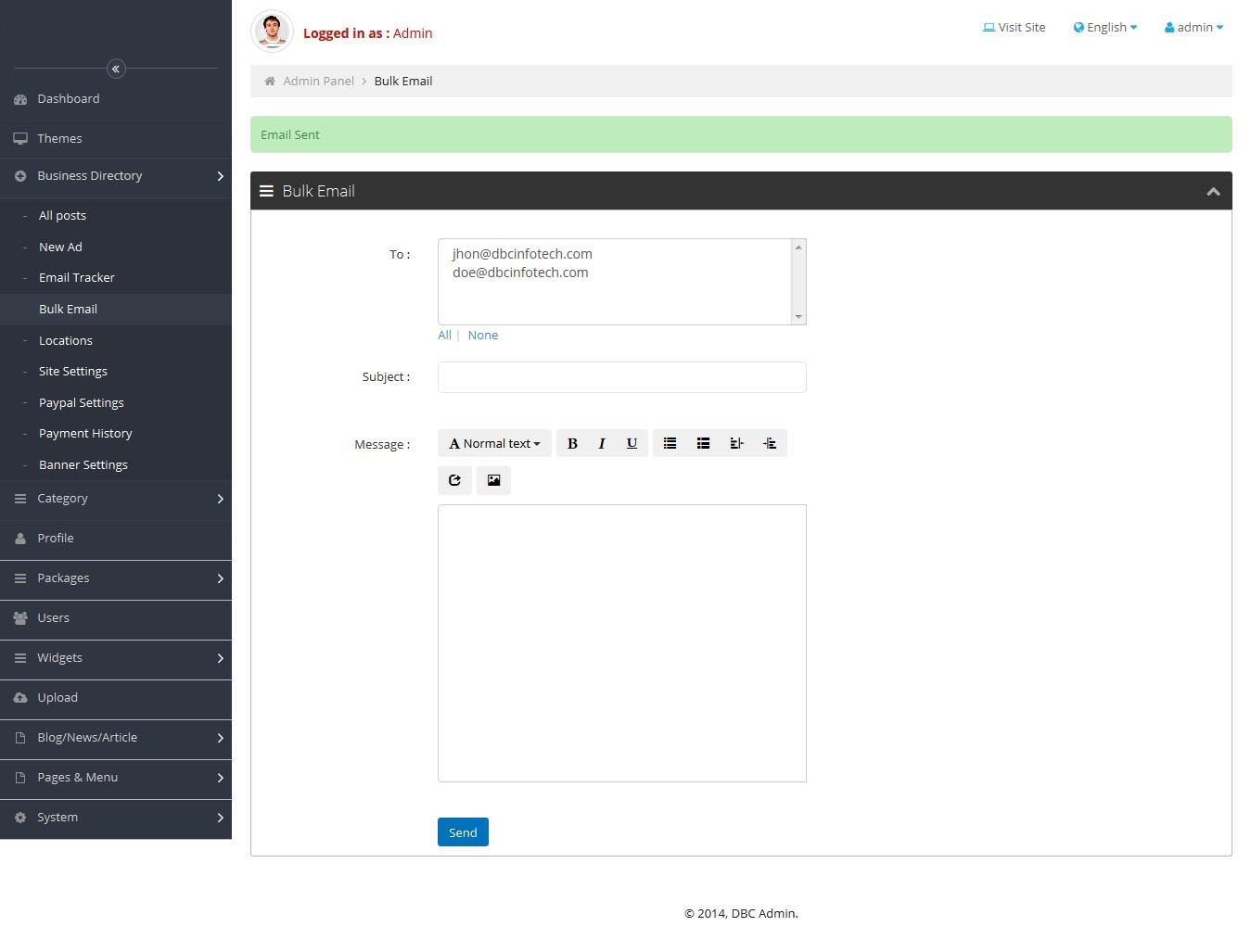This screenshot has width=1251, height=952.
Task: Open Paypal Settings in the sidebar
Action: (116, 403)
